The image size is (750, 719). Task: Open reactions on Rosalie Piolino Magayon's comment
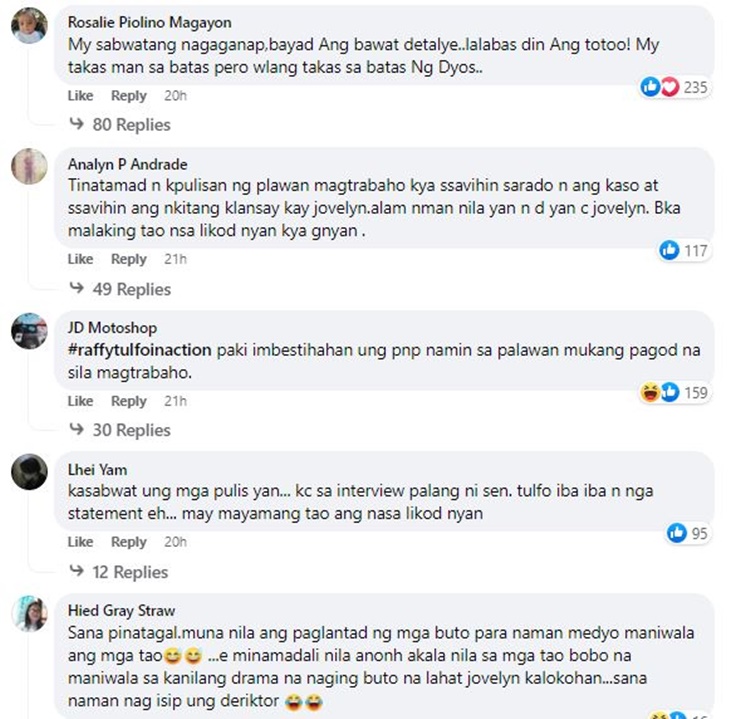[x=675, y=88]
